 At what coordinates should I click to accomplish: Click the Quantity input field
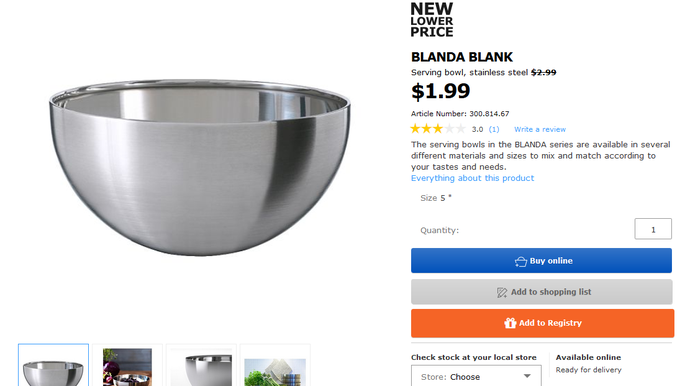[x=653, y=229]
